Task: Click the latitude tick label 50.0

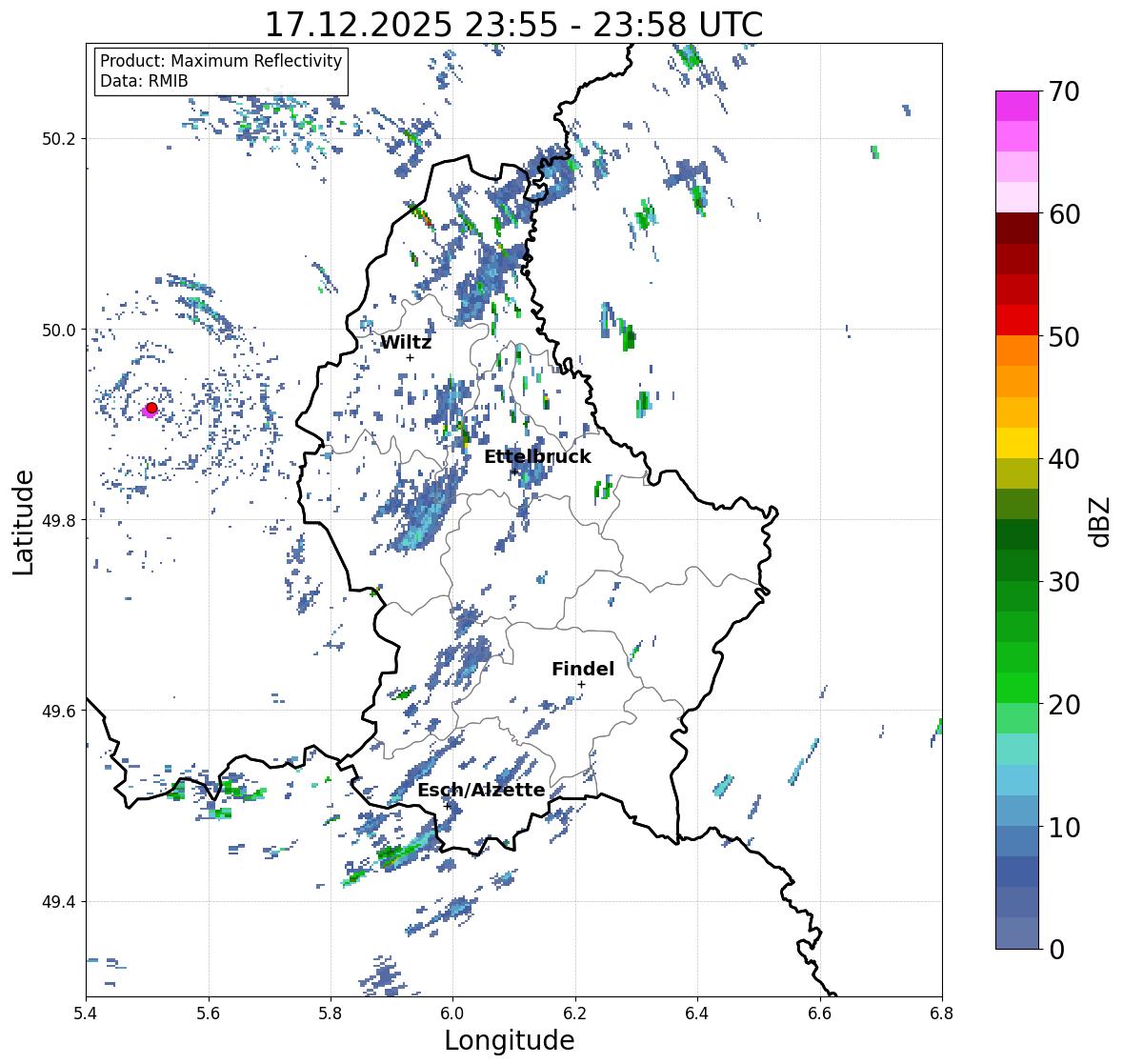Action: coord(59,331)
